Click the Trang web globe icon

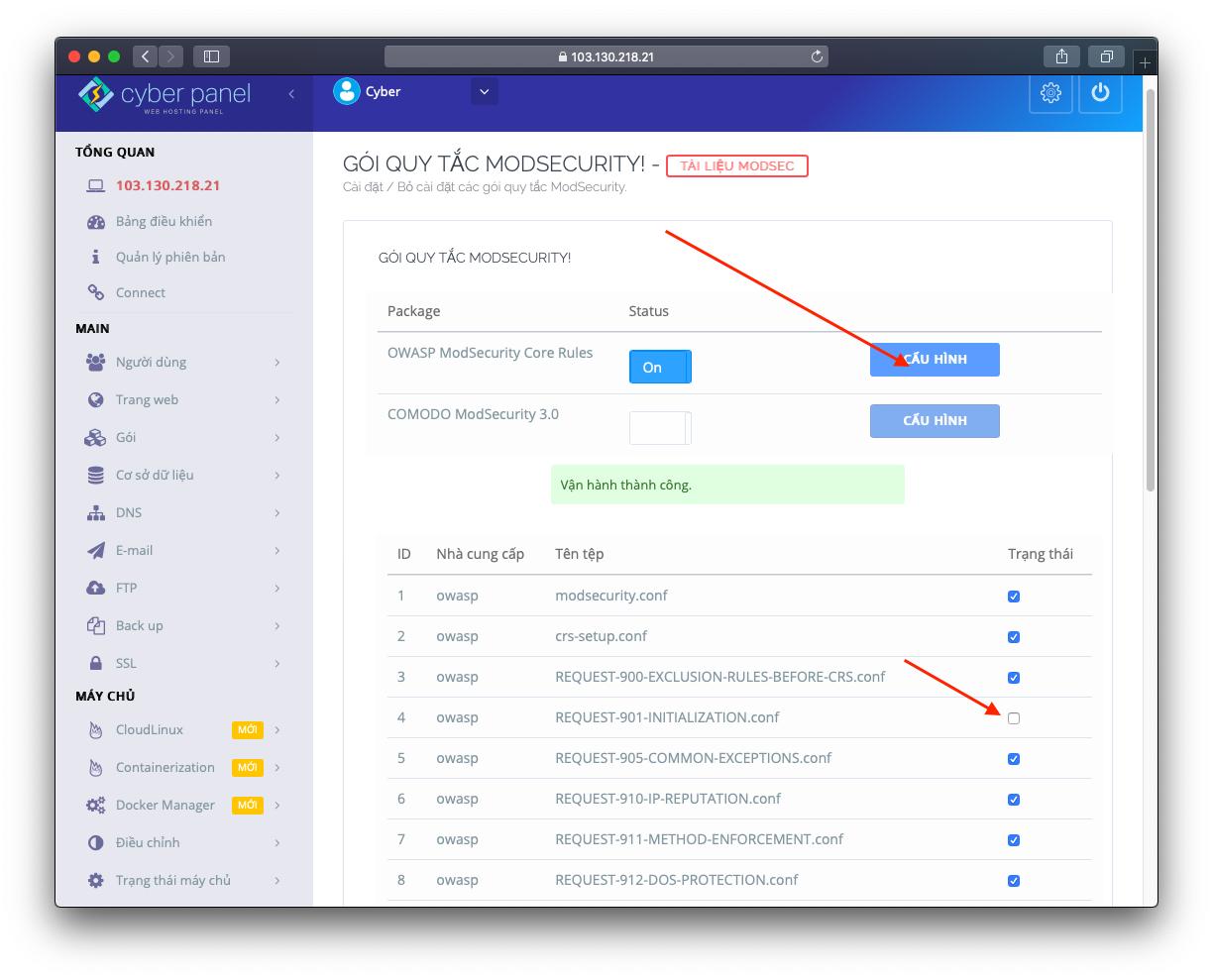[96, 400]
